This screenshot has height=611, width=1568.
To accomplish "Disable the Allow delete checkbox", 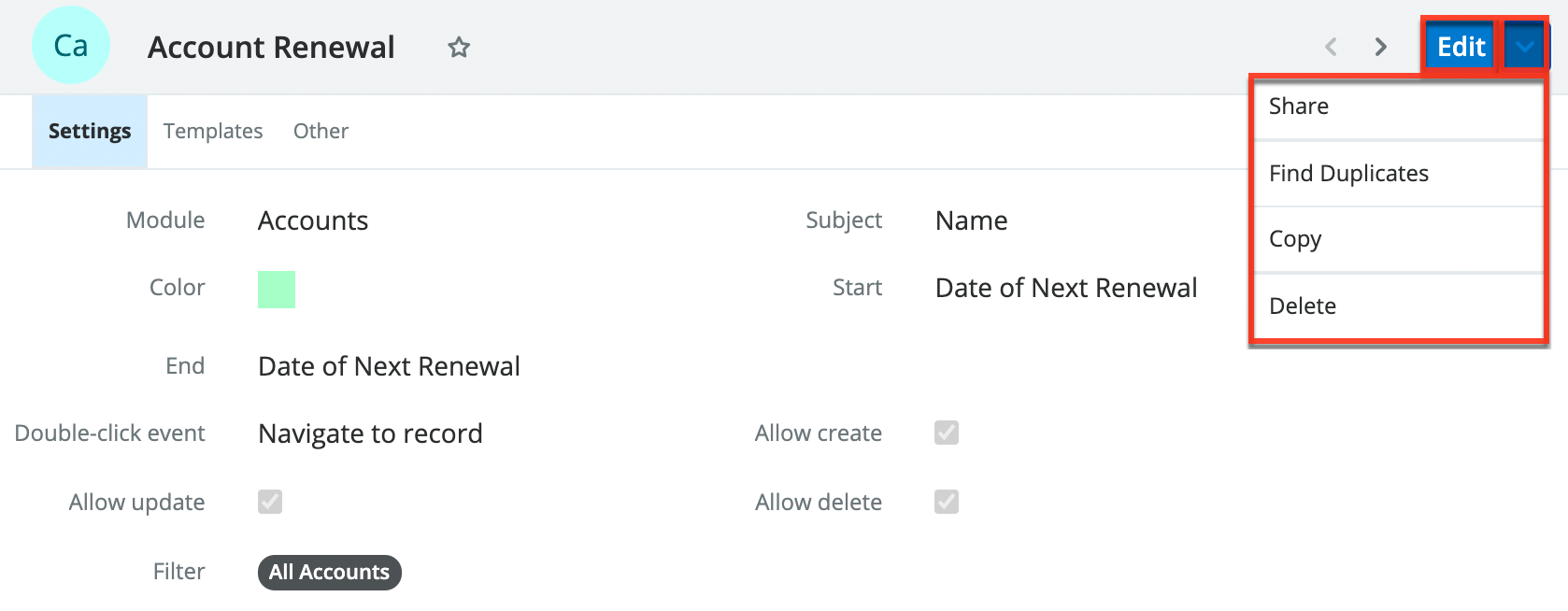I will pos(947,502).
